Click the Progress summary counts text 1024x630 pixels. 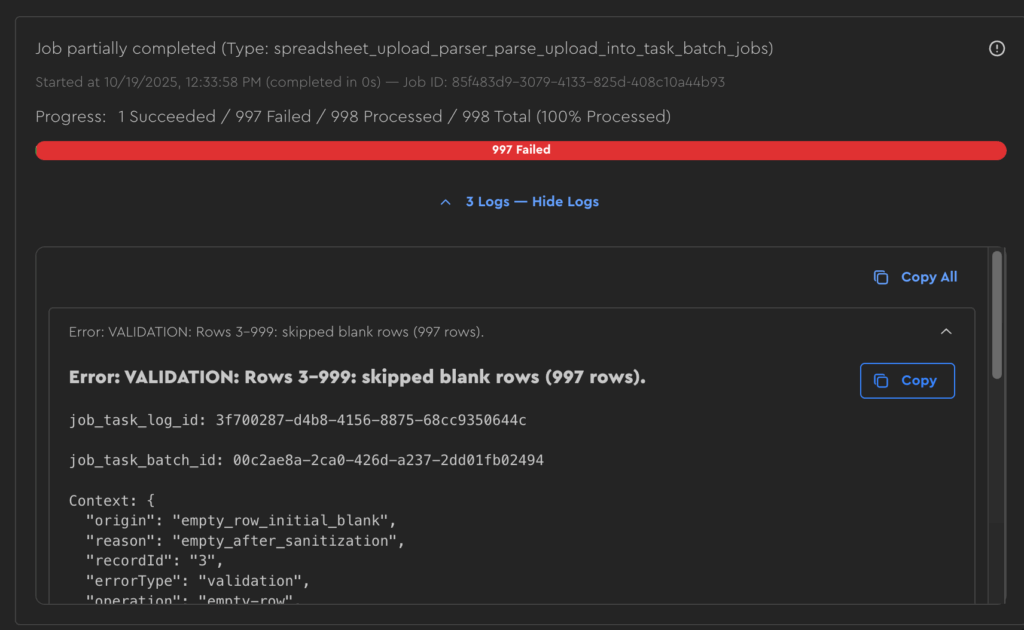[394, 117]
